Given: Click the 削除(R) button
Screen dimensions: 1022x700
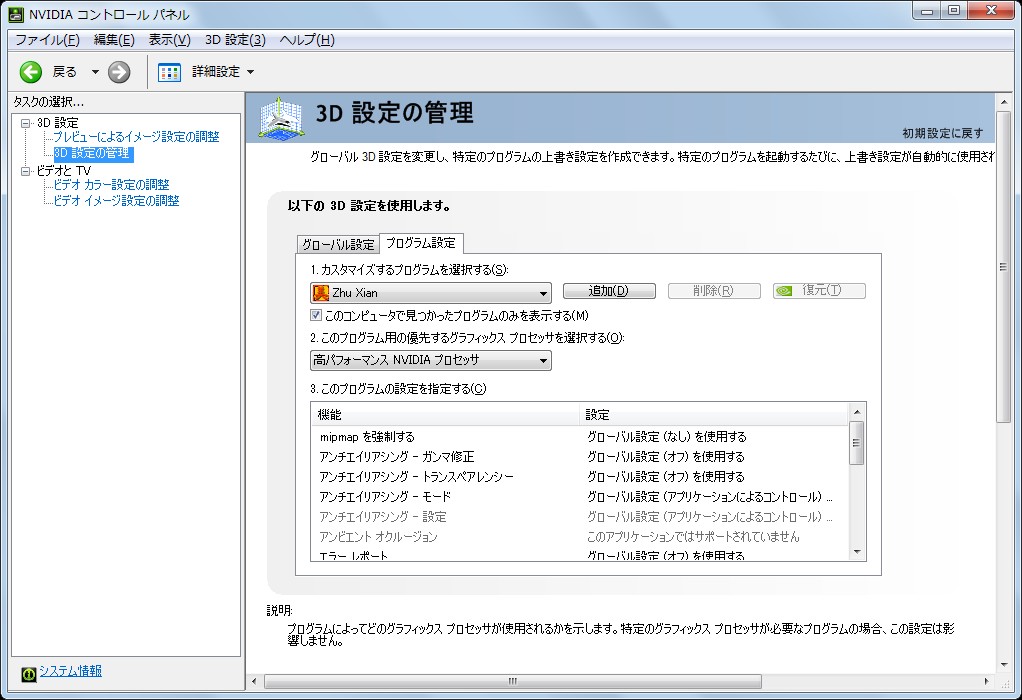Looking at the screenshot, I should [x=714, y=291].
